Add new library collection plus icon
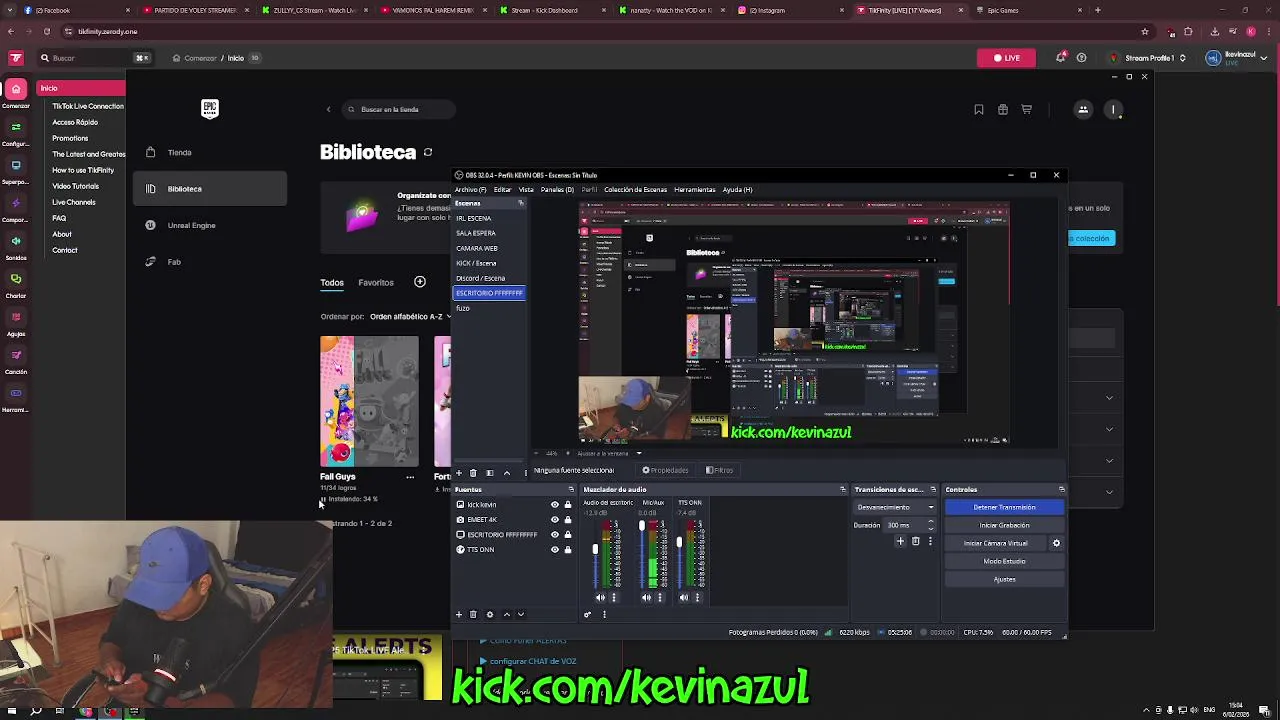This screenshot has width=1280, height=720. [x=420, y=282]
